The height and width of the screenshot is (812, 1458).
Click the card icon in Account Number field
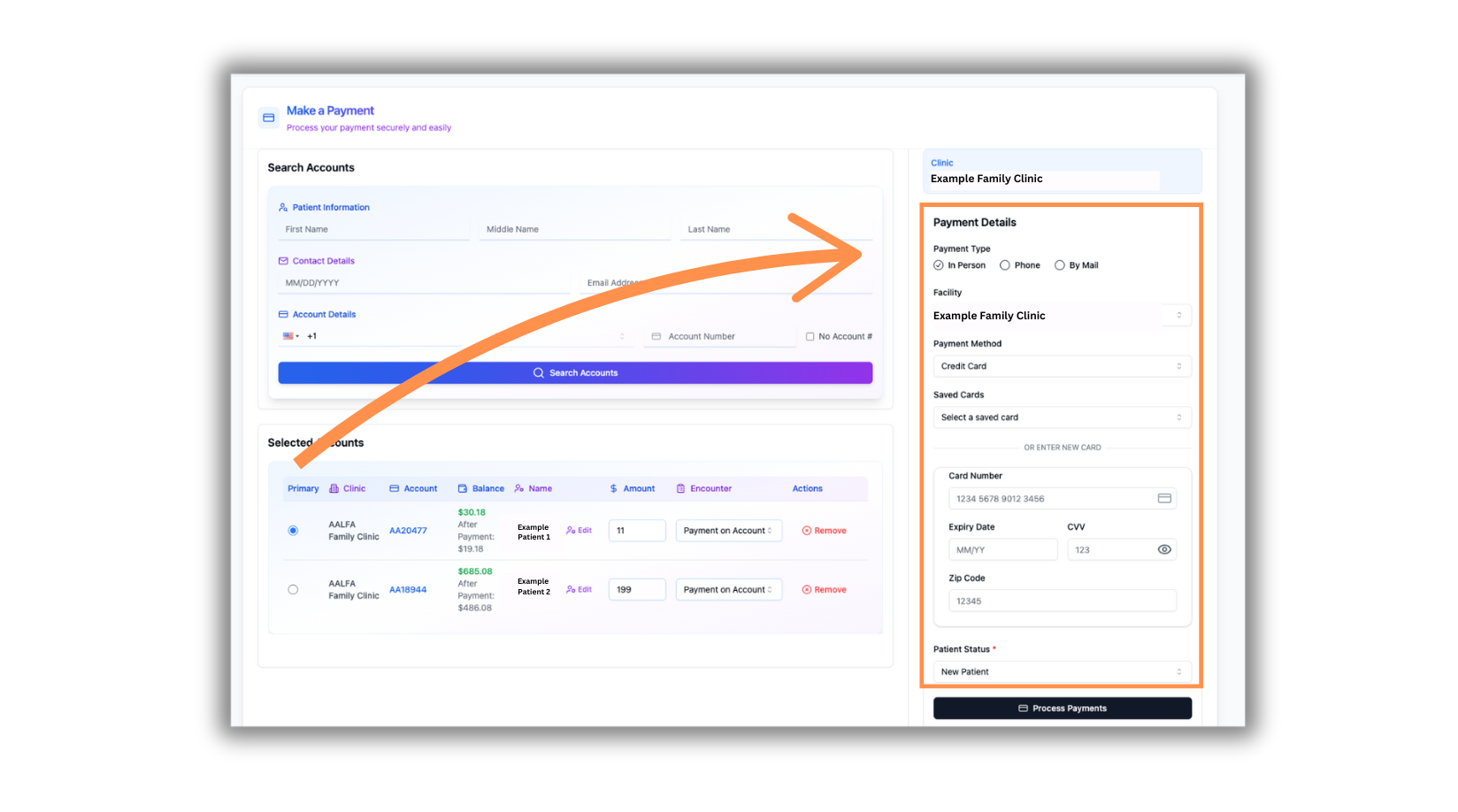tap(656, 336)
